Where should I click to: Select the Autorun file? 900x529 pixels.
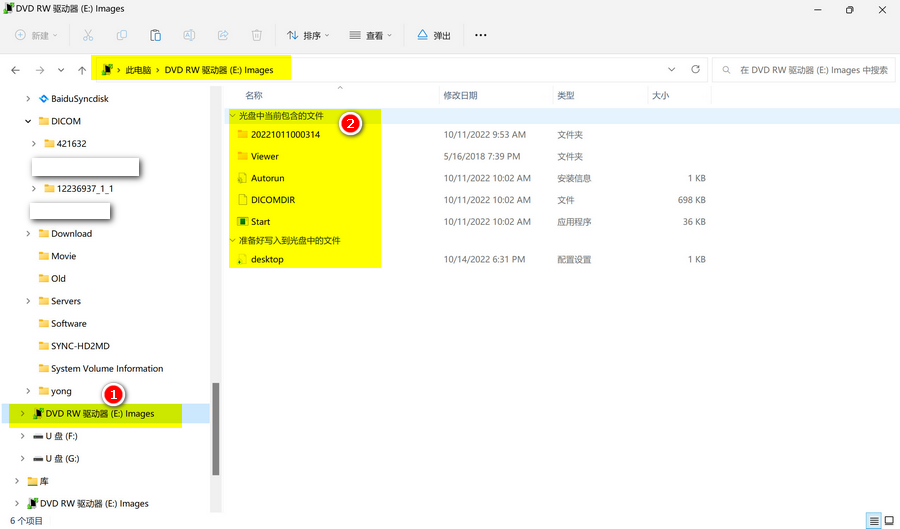[x=267, y=178]
